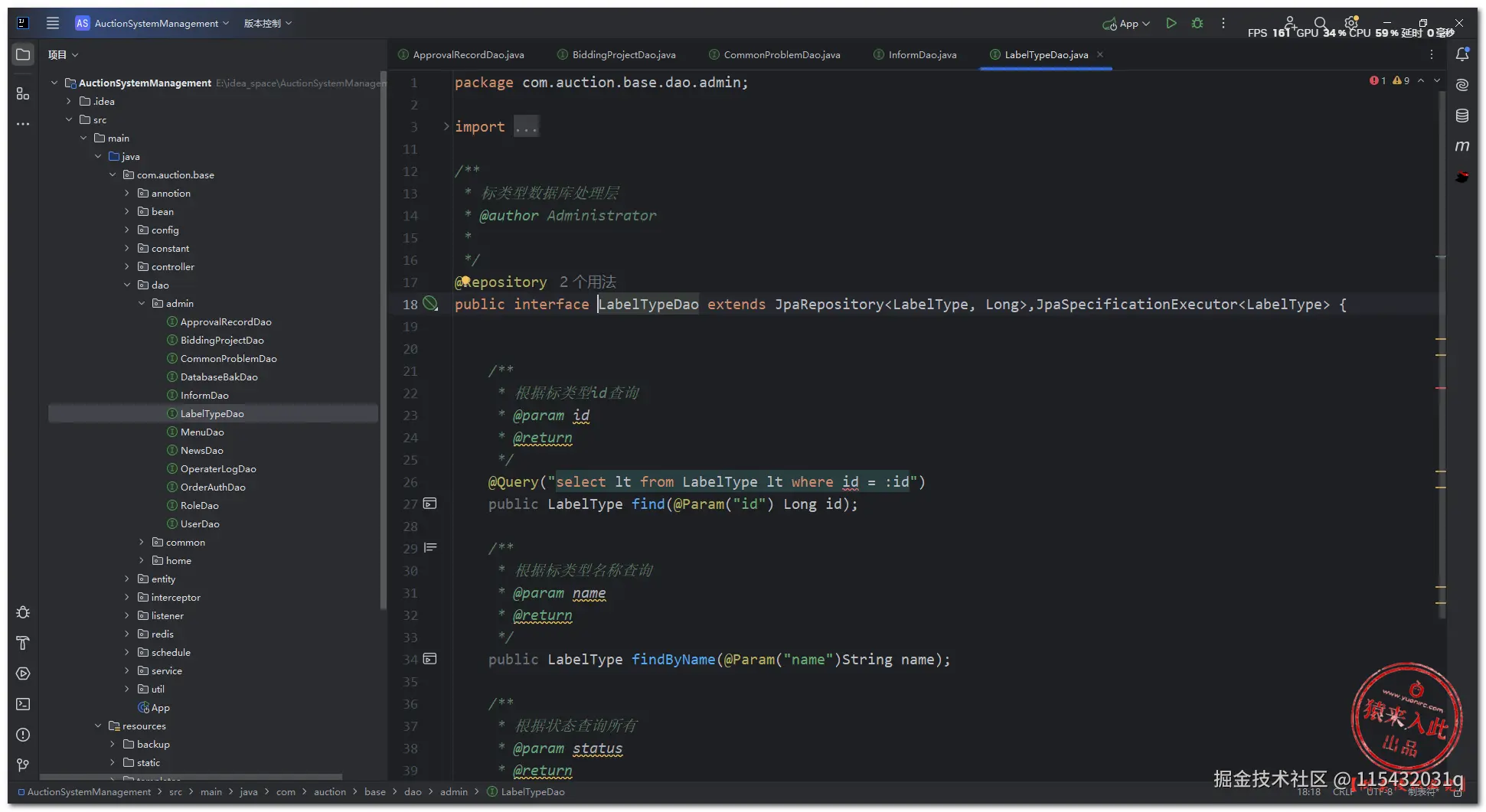Show recent tabs list menu
Viewport: 1486px width, 812px height.
[x=1432, y=54]
